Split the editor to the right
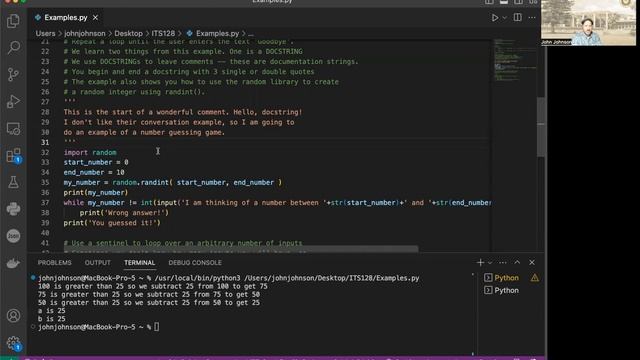Viewport: 640px width, 360px height. click(x=517, y=18)
